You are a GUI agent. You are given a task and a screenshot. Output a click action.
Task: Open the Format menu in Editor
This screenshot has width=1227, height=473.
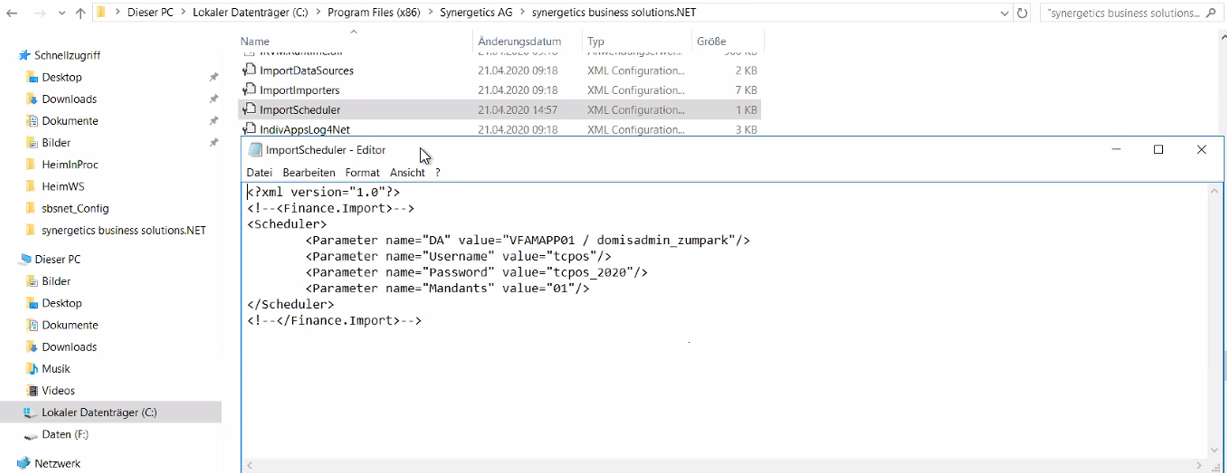point(362,173)
